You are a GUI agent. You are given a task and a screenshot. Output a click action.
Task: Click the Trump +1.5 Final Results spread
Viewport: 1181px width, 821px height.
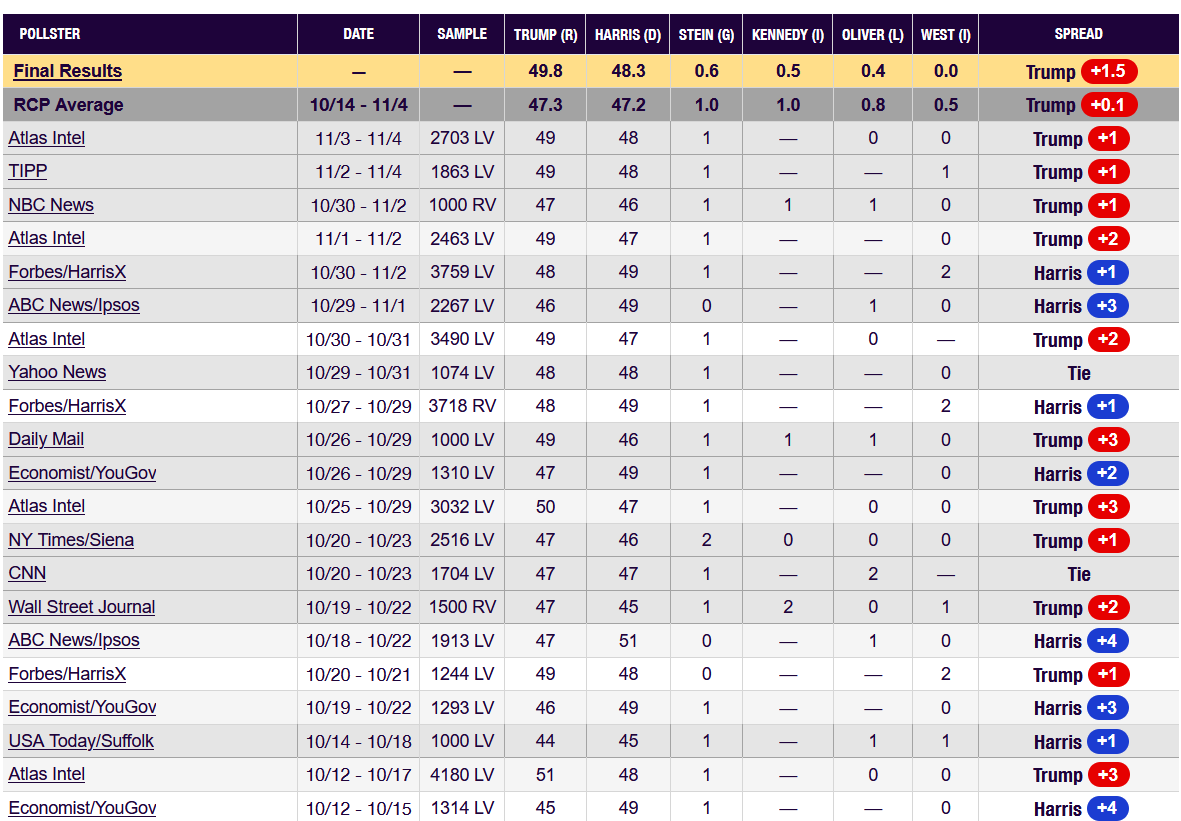[x=1082, y=72]
